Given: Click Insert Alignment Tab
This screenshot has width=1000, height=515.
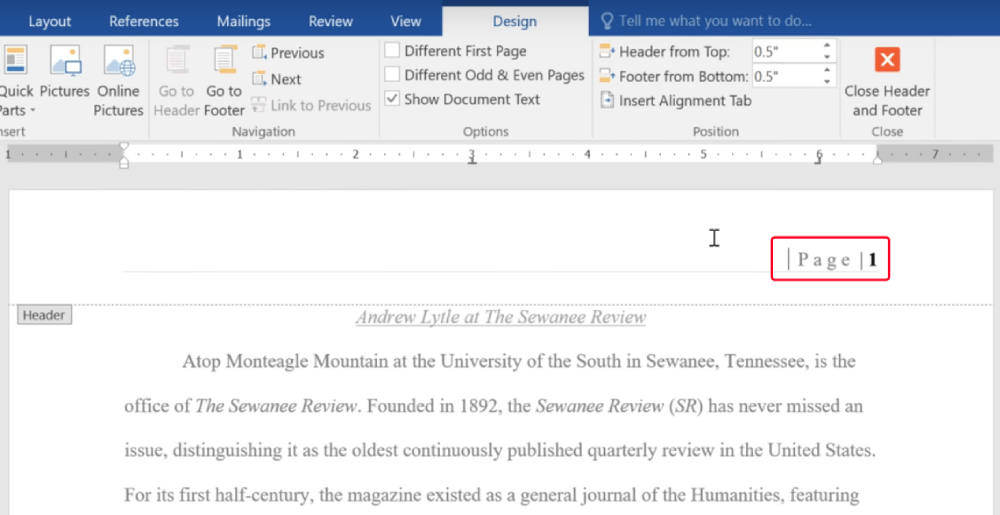Looking at the screenshot, I should click(675, 100).
